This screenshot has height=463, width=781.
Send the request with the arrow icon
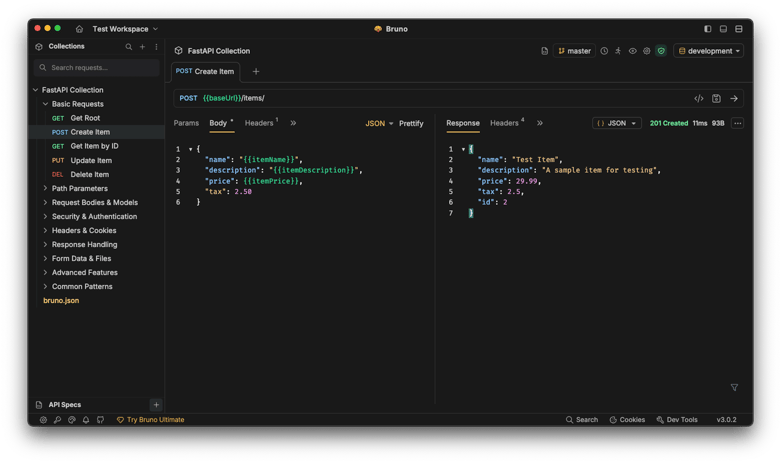pos(734,98)
